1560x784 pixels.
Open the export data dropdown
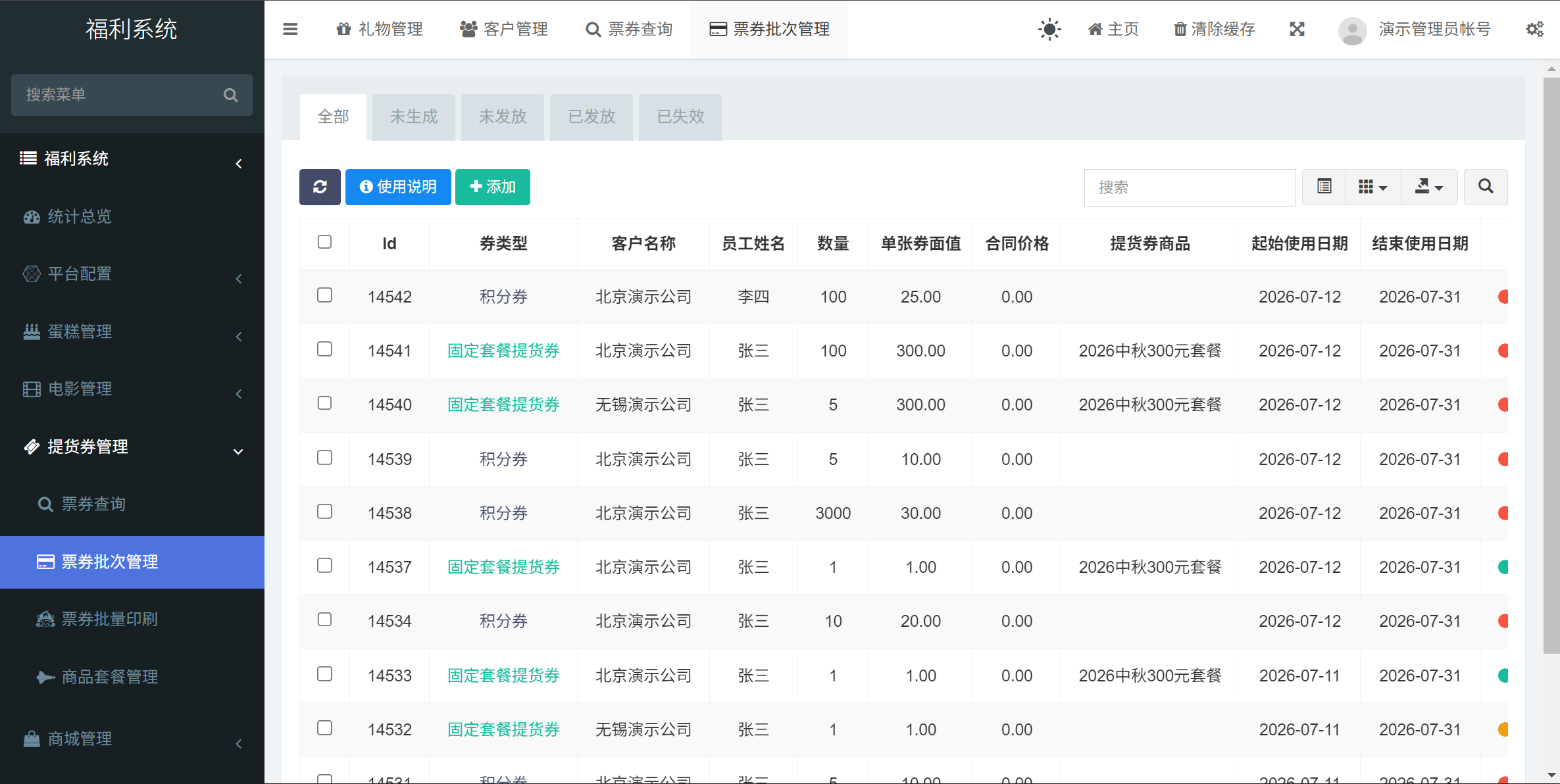pyautogui.click(x=1429, y=187)
